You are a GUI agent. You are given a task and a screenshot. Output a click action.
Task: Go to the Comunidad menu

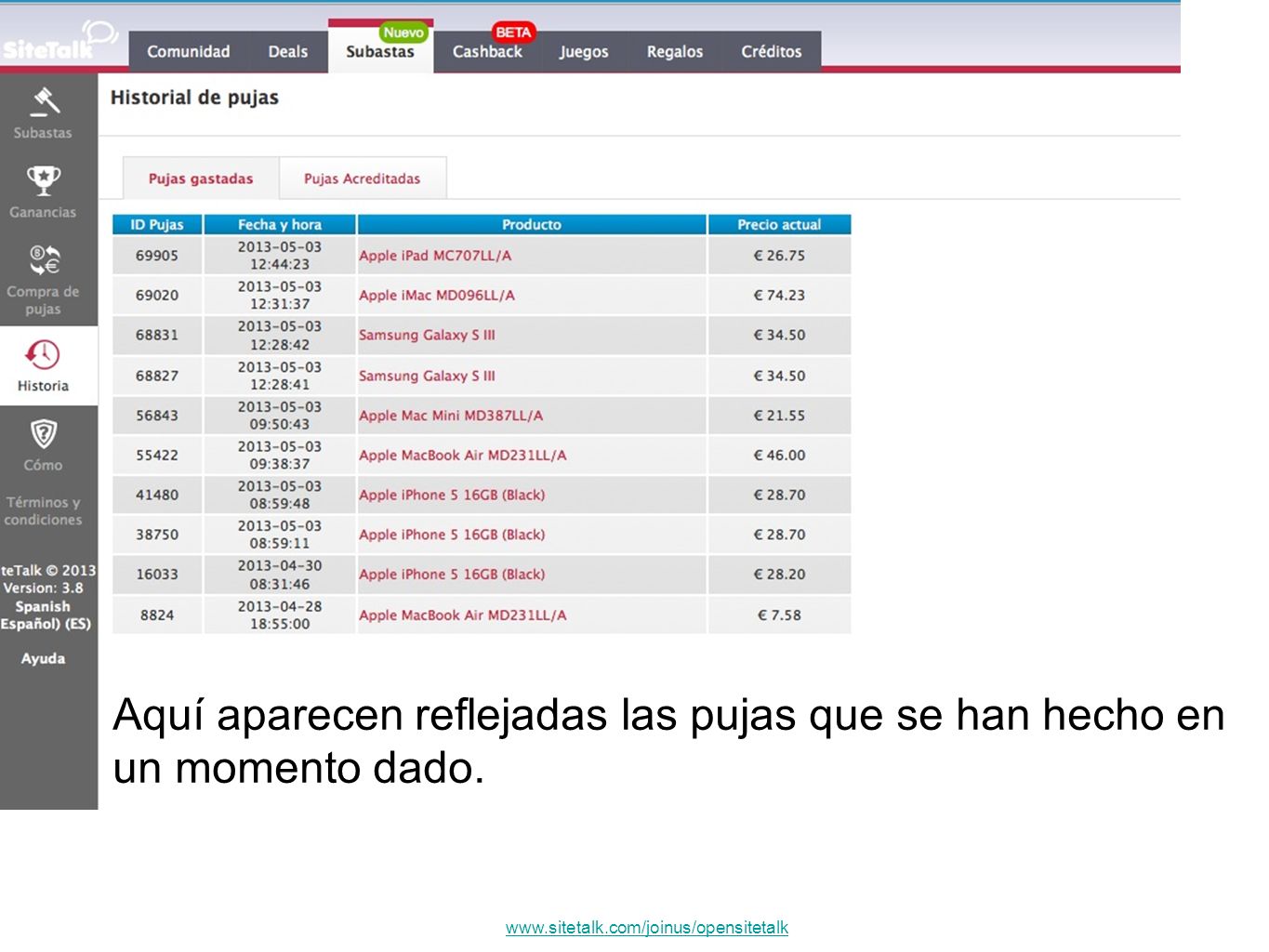pyautogui.click(x=188, y=52)
